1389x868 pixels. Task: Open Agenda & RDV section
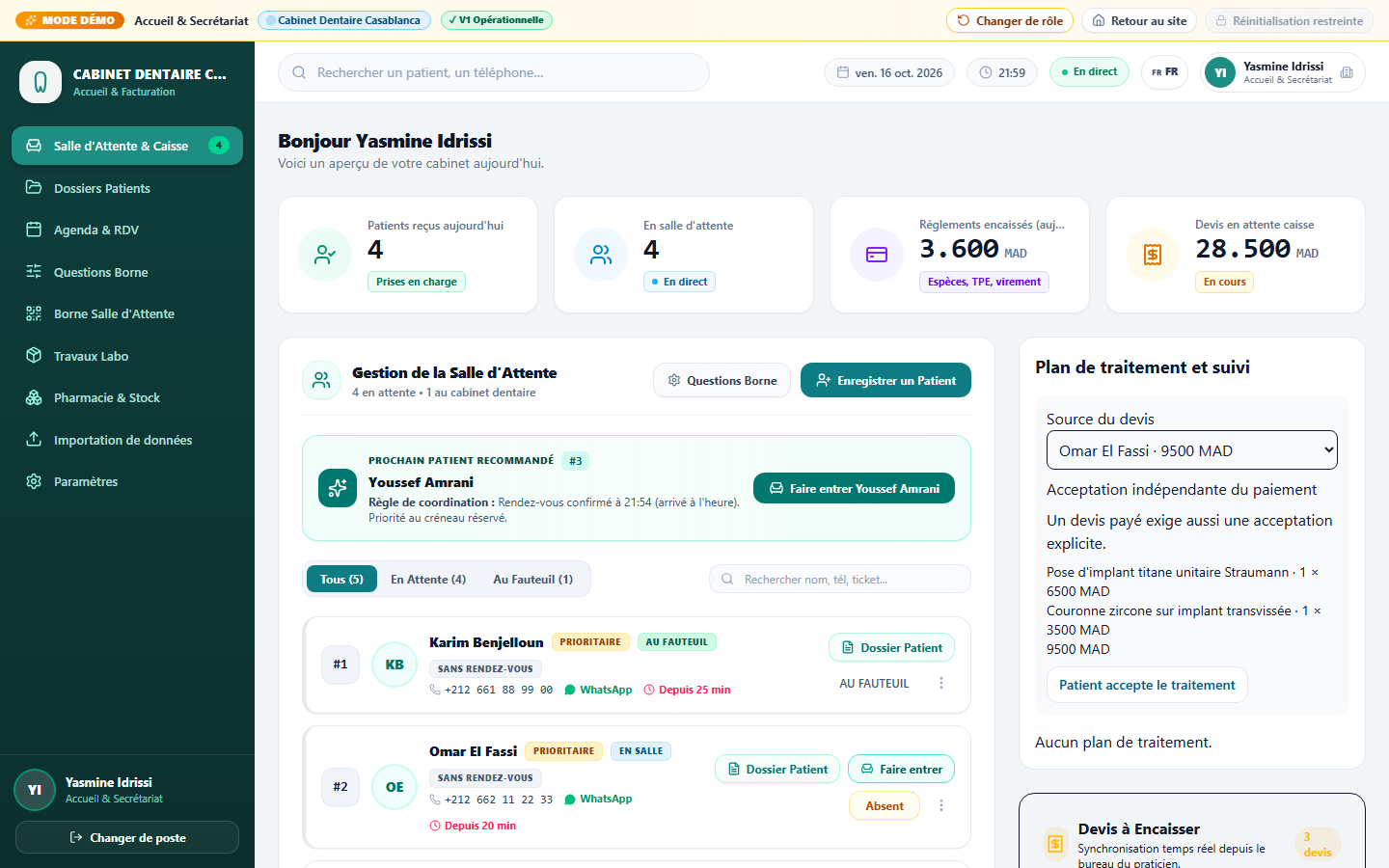pyautogui.click(x=127, y=230)
